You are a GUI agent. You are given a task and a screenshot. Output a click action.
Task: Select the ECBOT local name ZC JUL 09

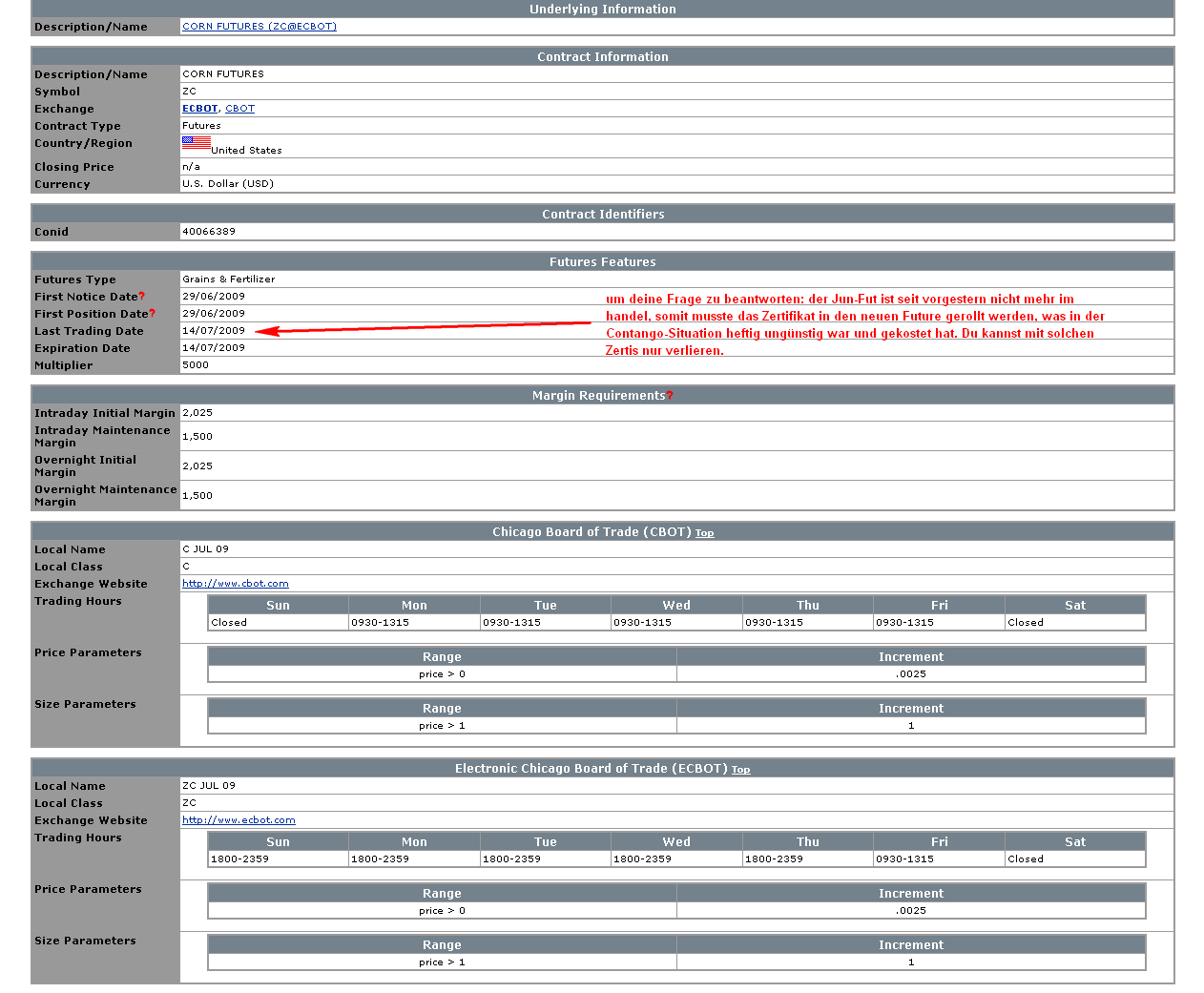pos(209,786)
